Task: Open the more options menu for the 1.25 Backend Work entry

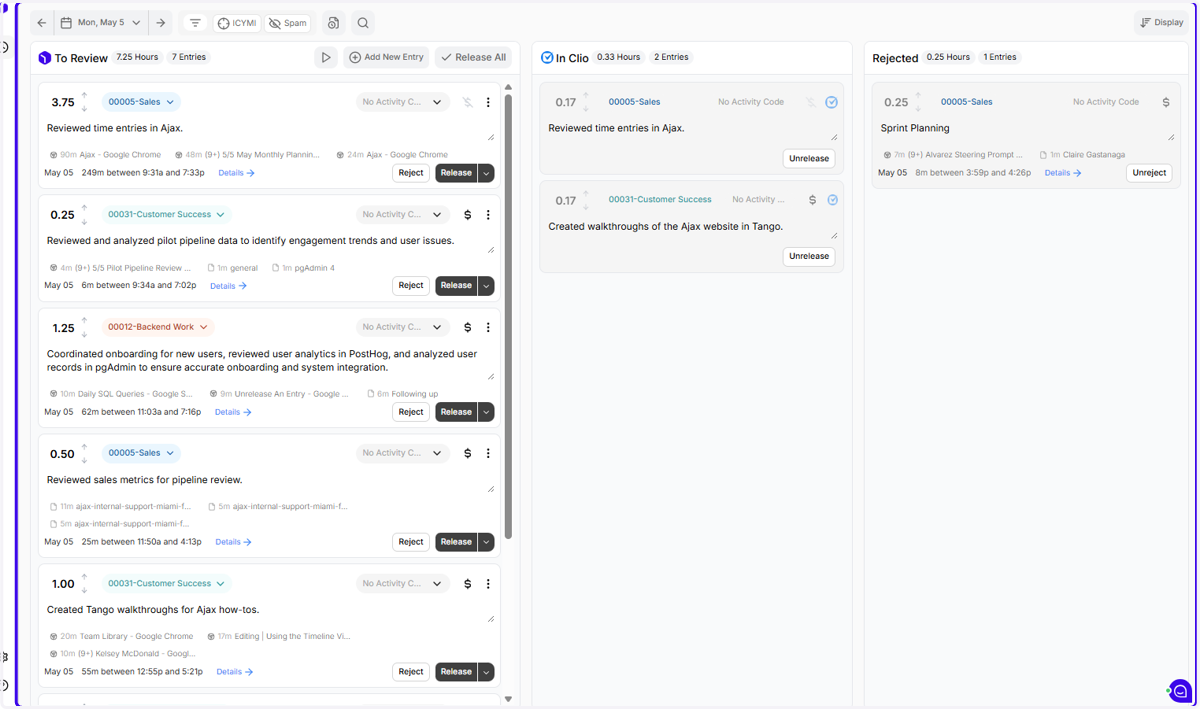Action: (488, 327)
